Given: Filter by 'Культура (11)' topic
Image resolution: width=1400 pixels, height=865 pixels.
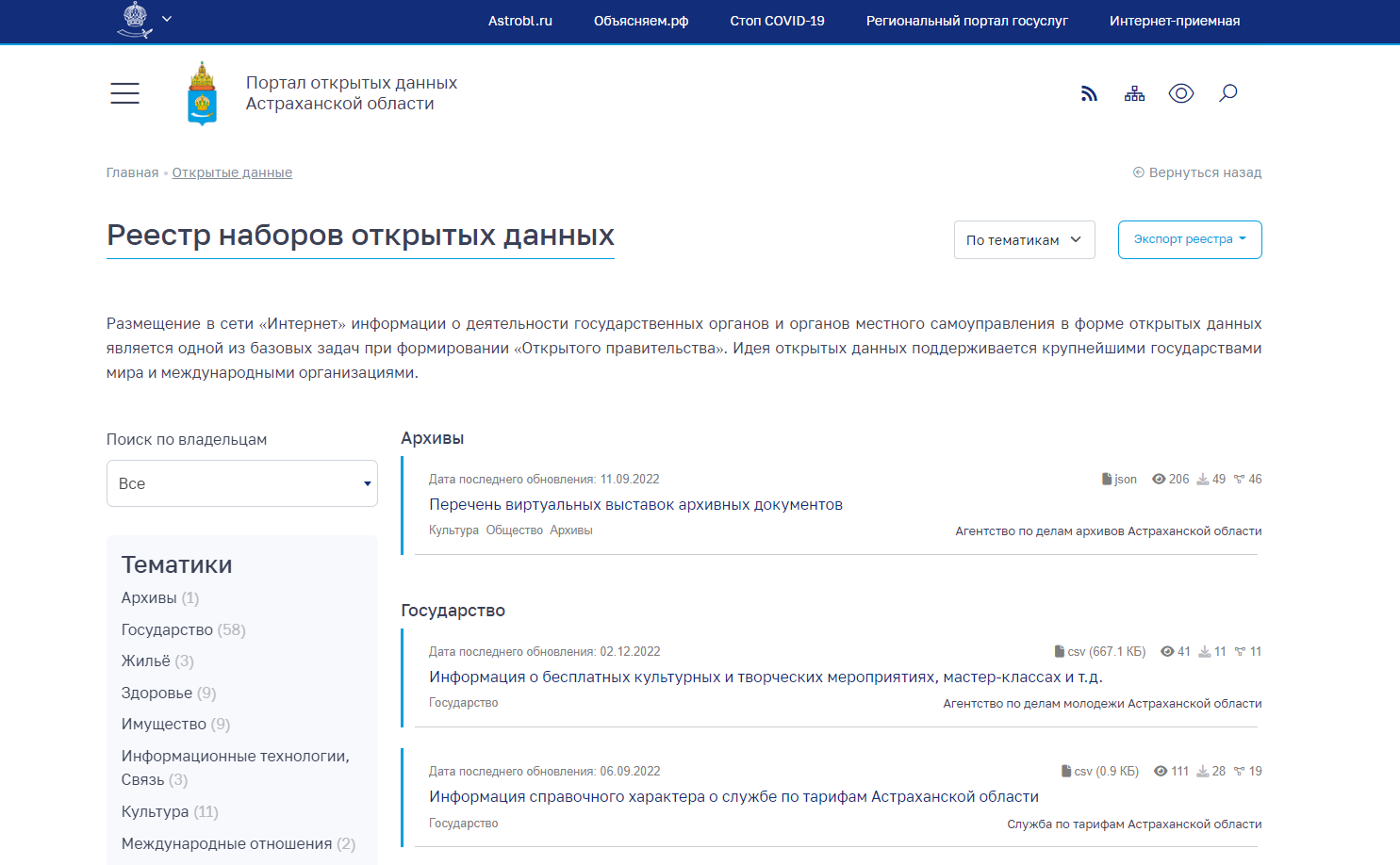Looking at the screenshot, I should point(170,811).
